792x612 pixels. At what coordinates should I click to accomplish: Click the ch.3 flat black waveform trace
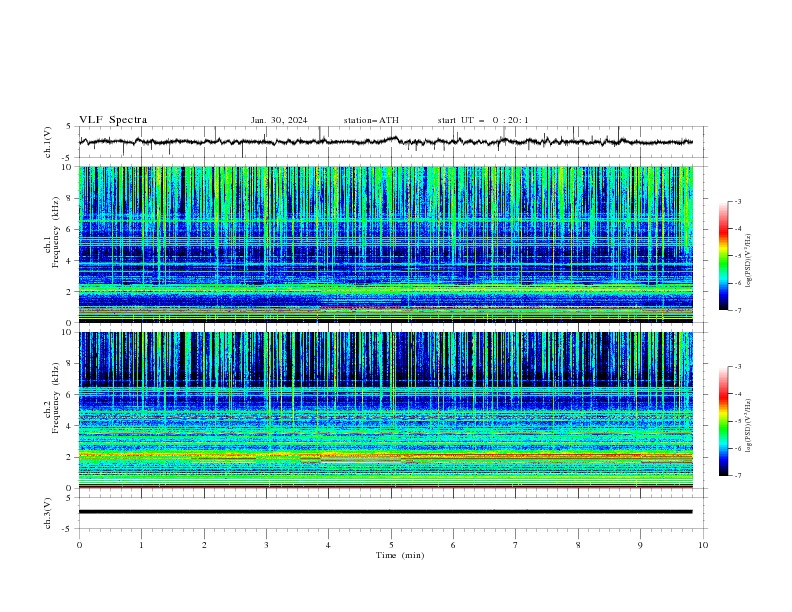tap(385, 512)
